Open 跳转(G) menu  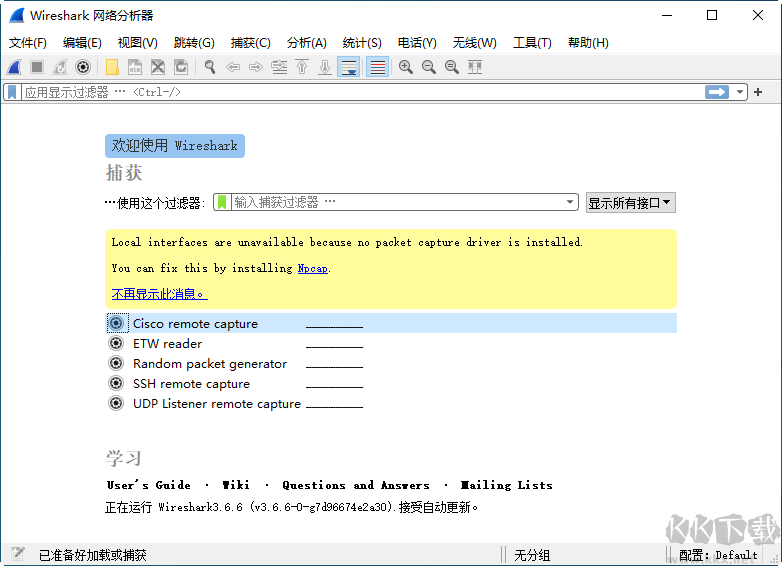tap(194, 43)
